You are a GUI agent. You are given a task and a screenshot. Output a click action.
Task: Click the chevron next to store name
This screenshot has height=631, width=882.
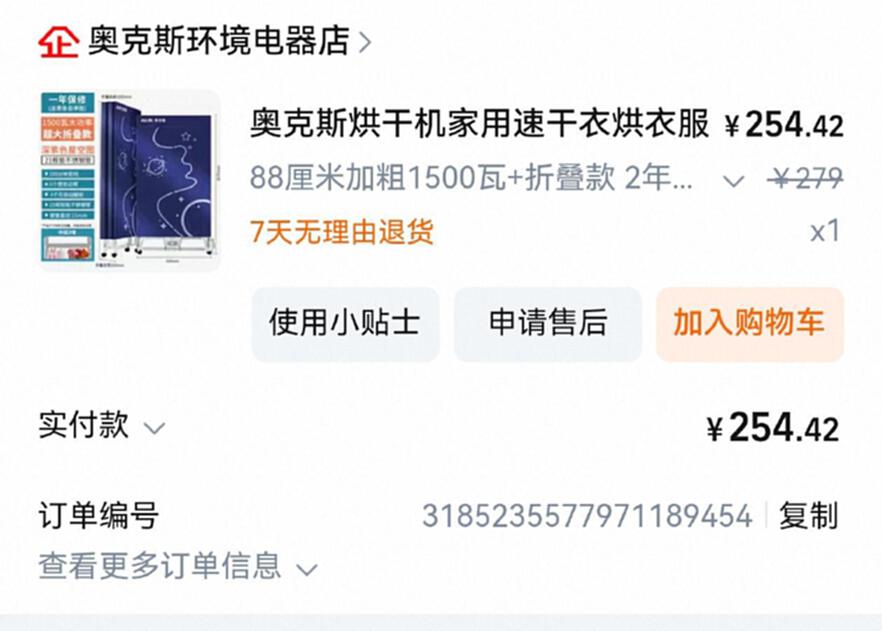click(x=364, y=42)
